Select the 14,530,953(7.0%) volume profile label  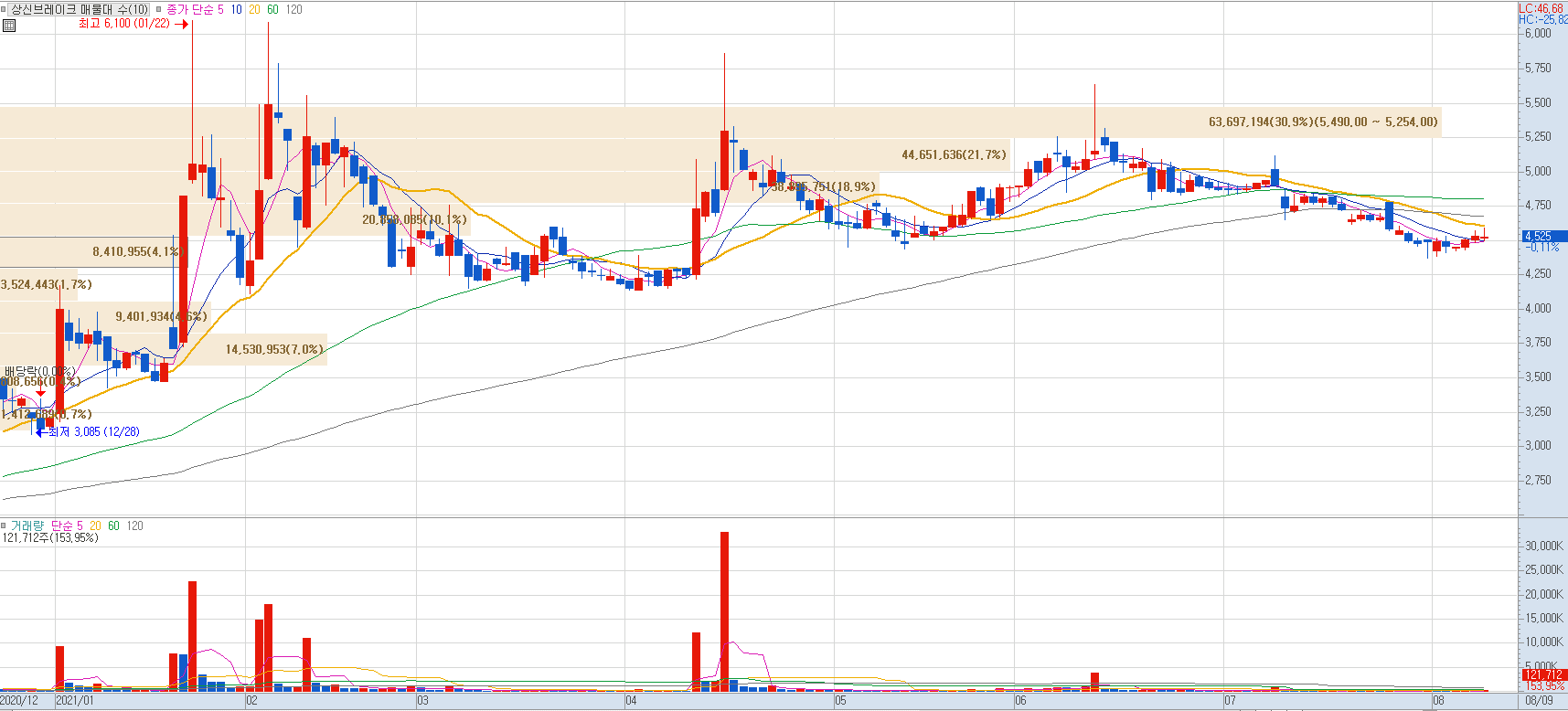[x=274, y=349]
